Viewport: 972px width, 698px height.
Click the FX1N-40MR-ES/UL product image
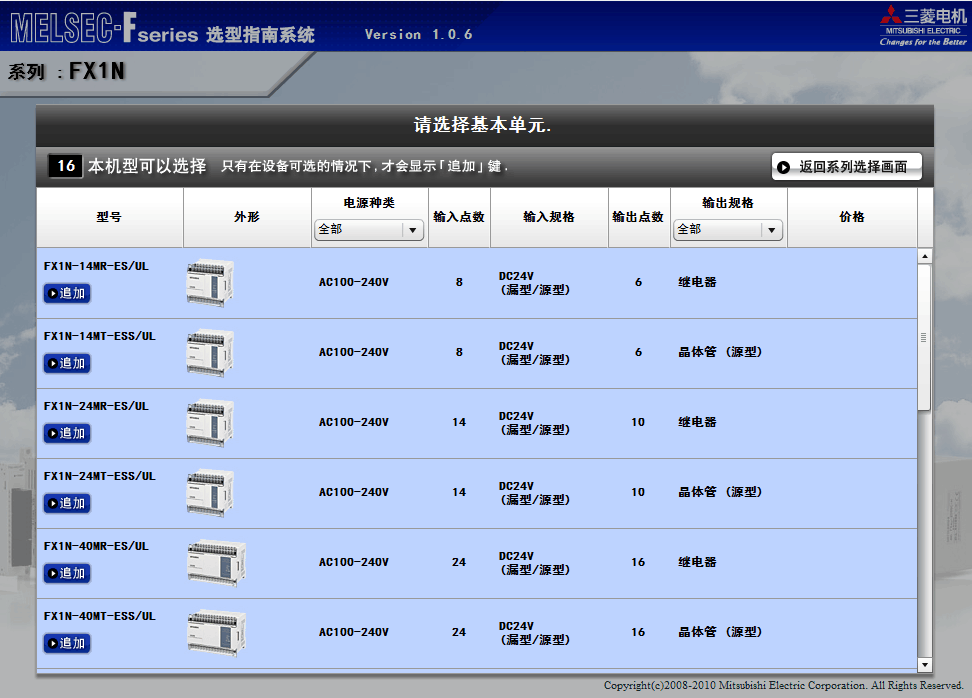pyautogui.click(x=217, y=563)
